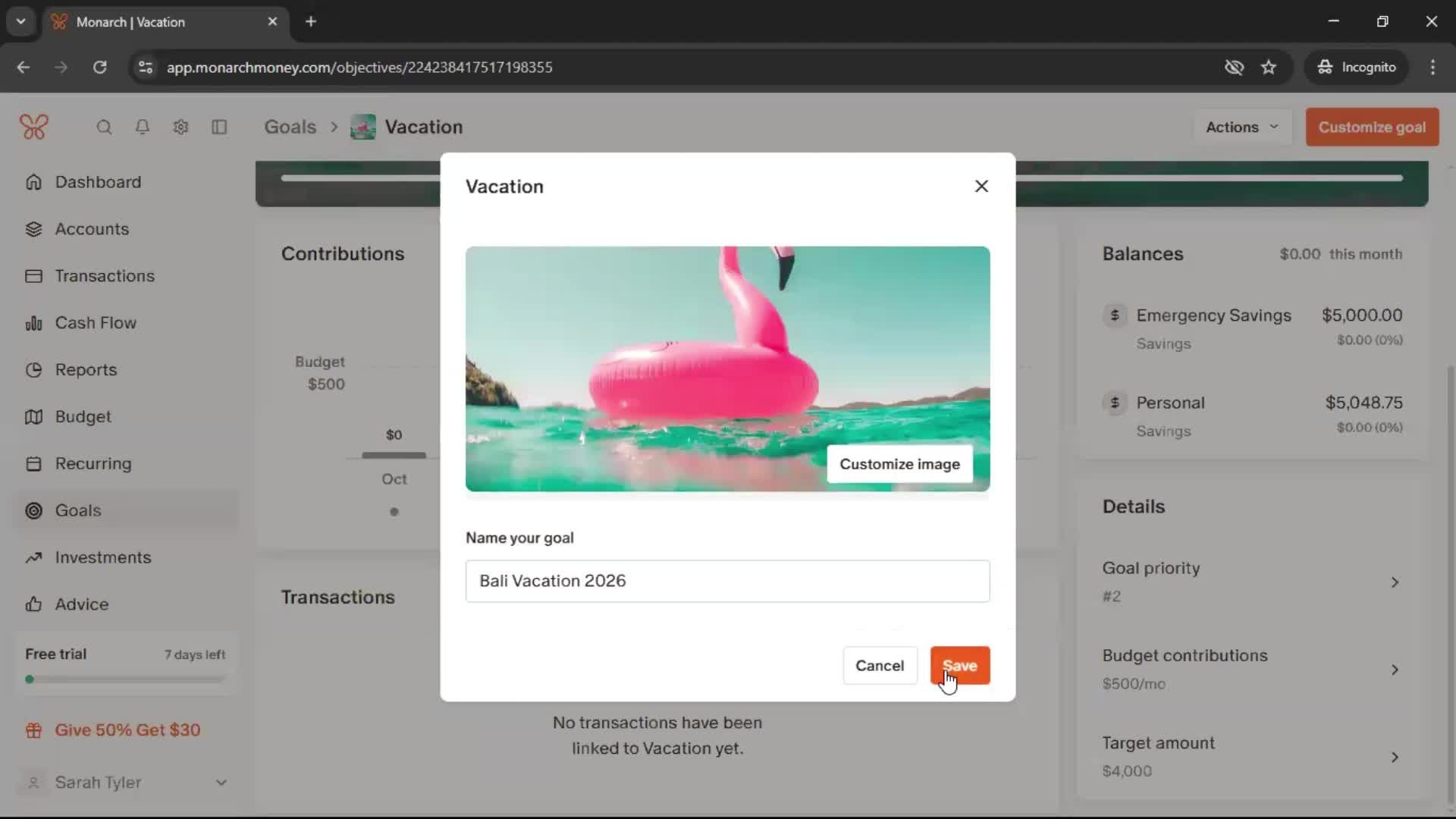Expand the Sarah Tyler account menu
The image size is (1456, 819).
click(x=221, y=783)
